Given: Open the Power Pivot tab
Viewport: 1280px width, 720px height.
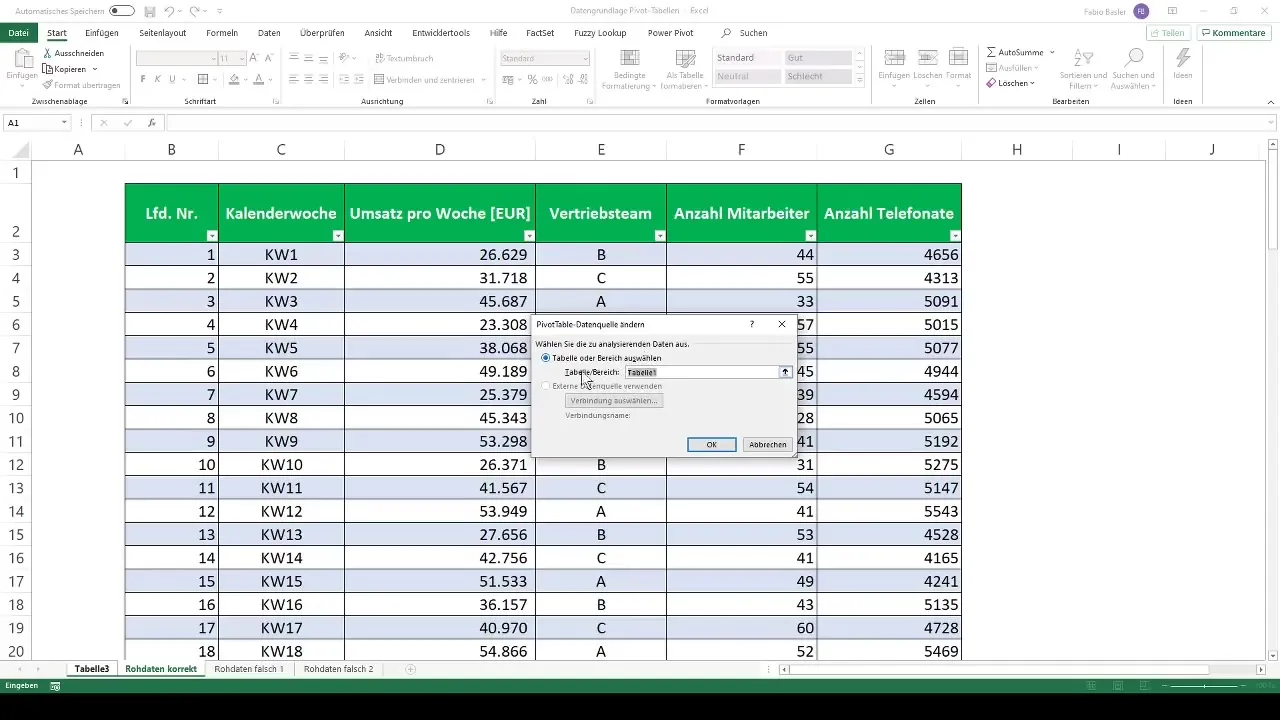Looking at the screenshot, I should (x=670, y=33).
